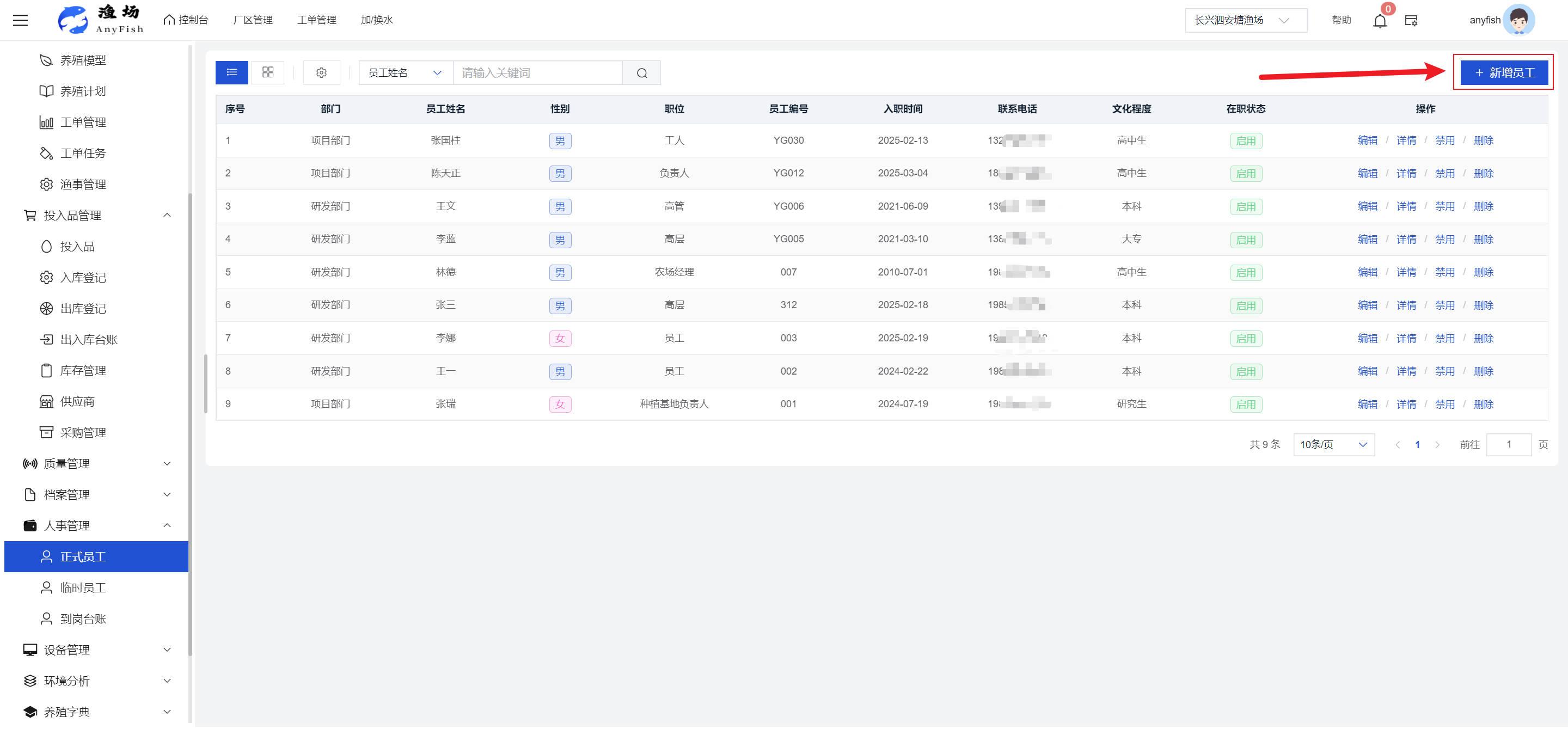This screenshot has height=735, width=1568.
Task: Focus the keyword search input field
Action: (x=537, y=73)
